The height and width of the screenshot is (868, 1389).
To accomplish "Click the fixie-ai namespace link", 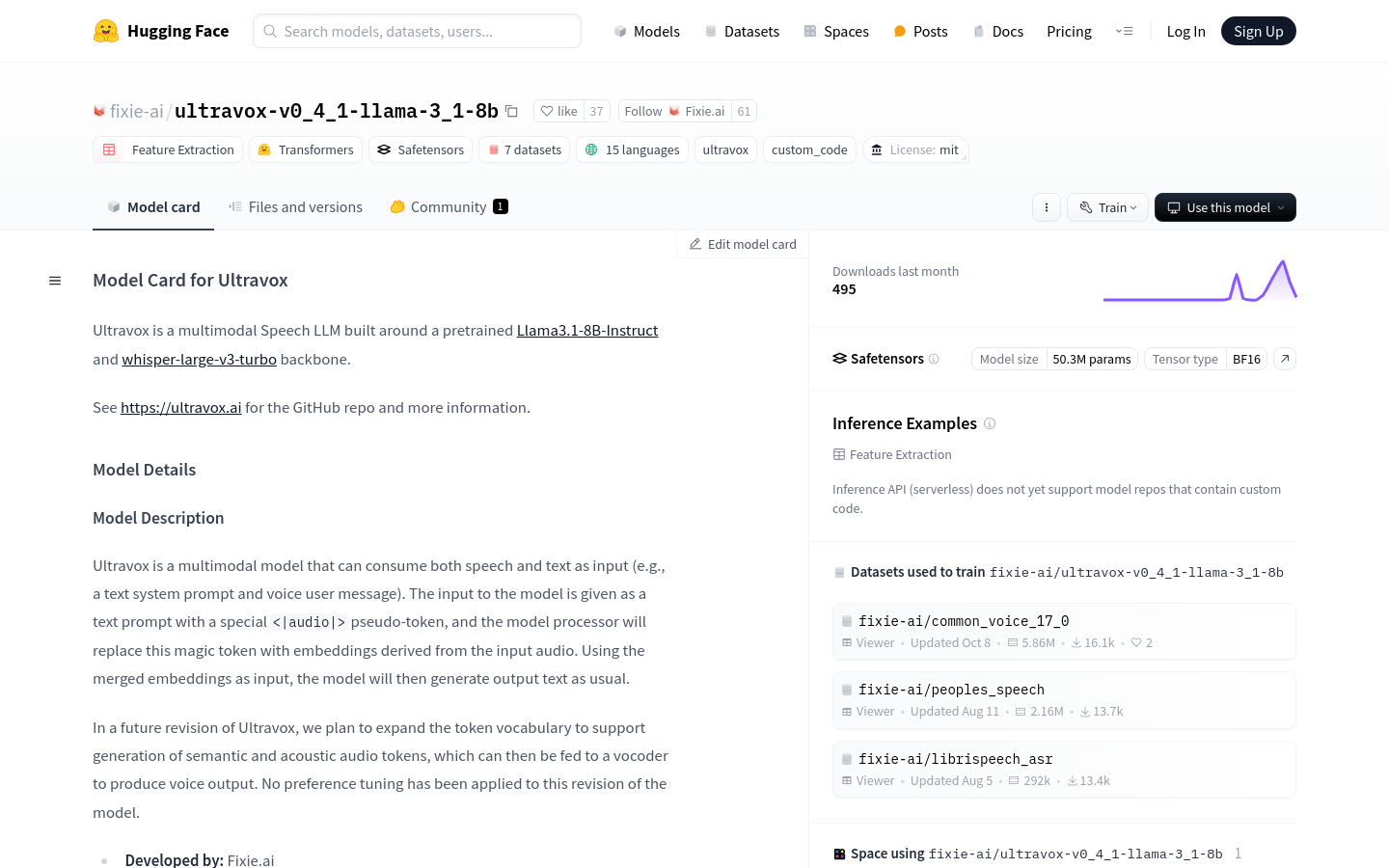I will 137,111.
